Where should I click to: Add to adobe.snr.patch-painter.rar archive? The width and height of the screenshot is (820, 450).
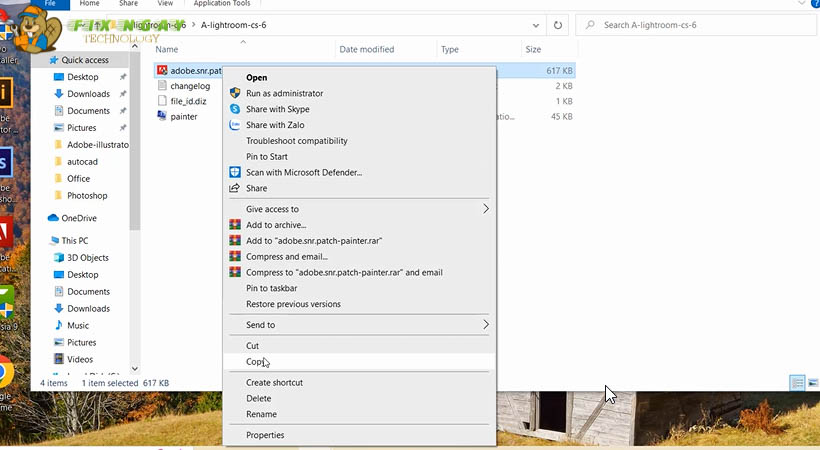(359, 241)
